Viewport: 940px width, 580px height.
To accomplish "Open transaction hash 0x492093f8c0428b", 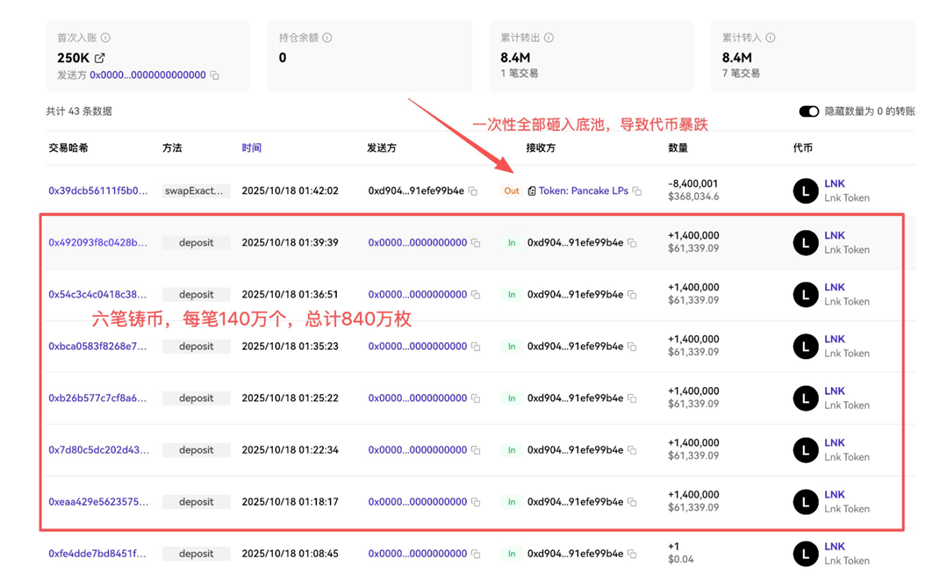I will point(98,242).
